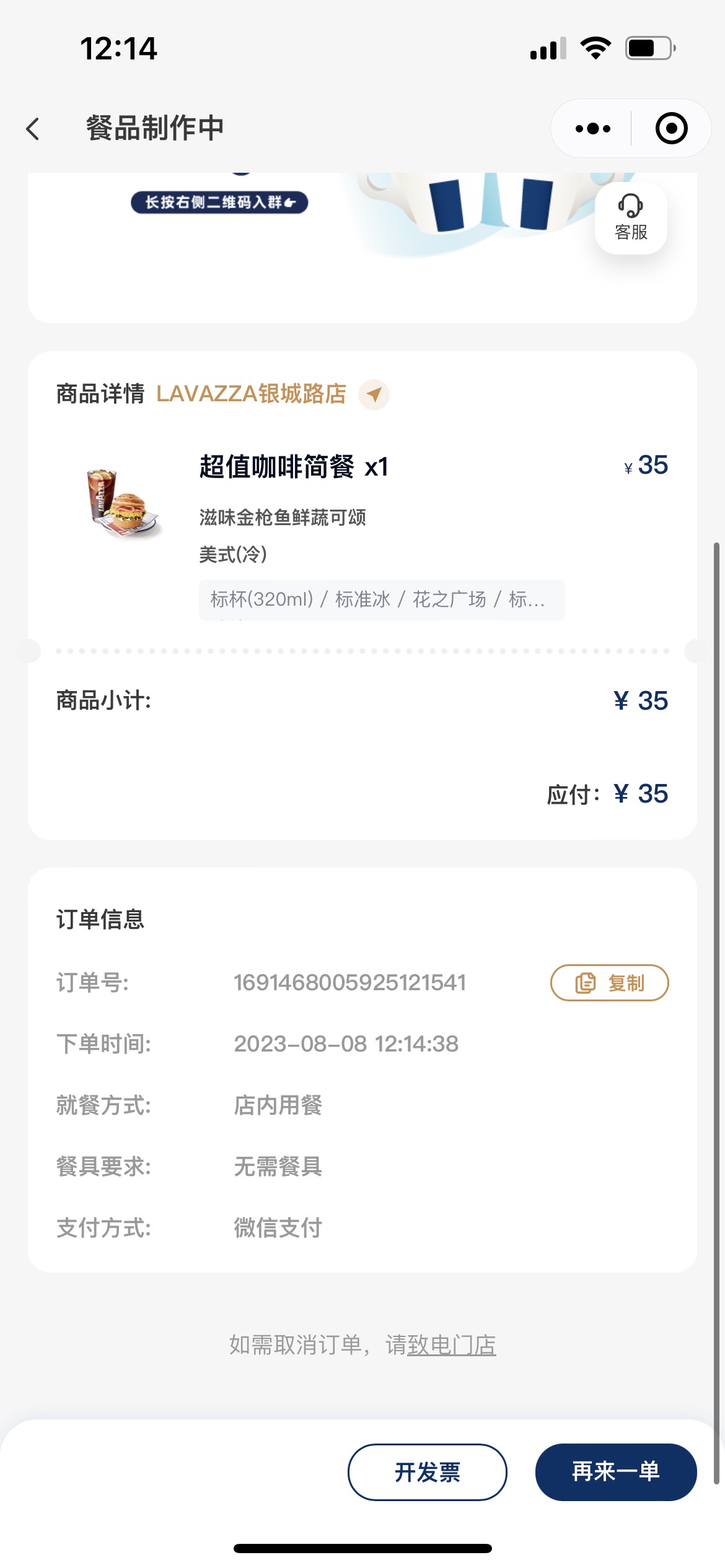Tap the battery status icon

point(650,48)
